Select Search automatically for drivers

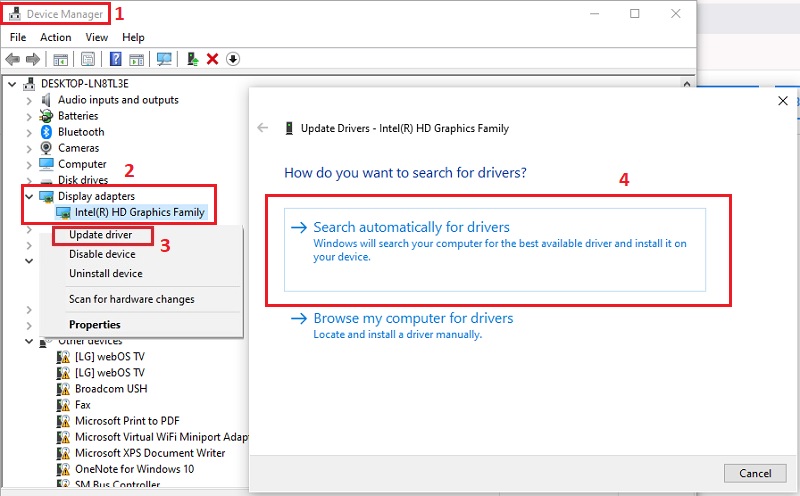(495, 250)
